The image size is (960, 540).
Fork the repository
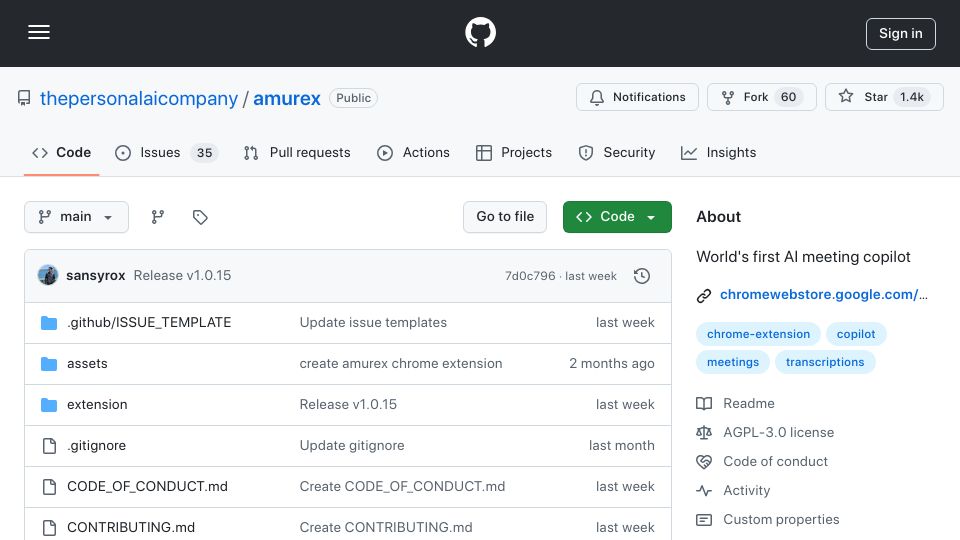click(x=761, y=97)
